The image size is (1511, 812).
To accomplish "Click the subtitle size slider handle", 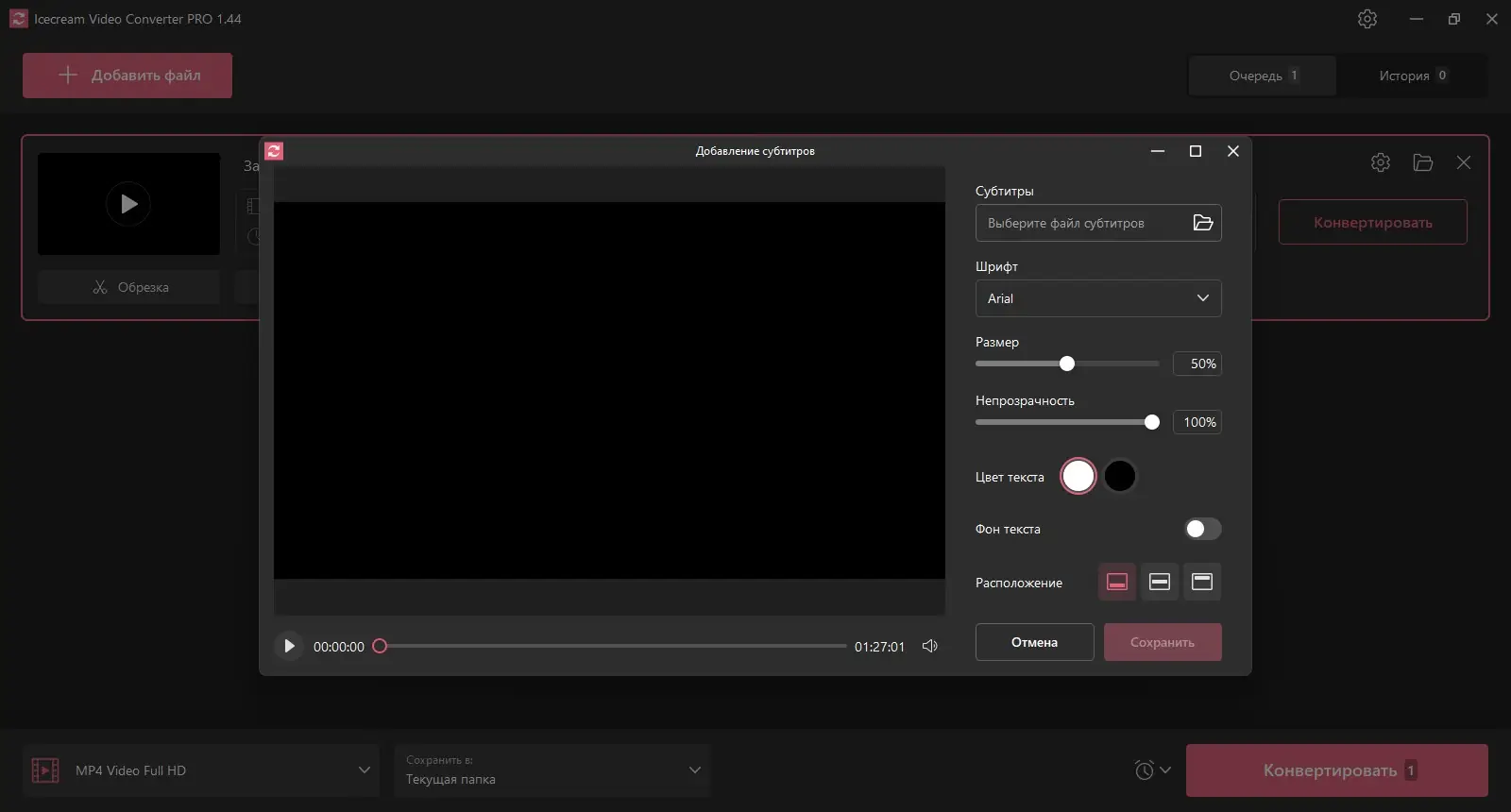I will [x=1067, y=364].
